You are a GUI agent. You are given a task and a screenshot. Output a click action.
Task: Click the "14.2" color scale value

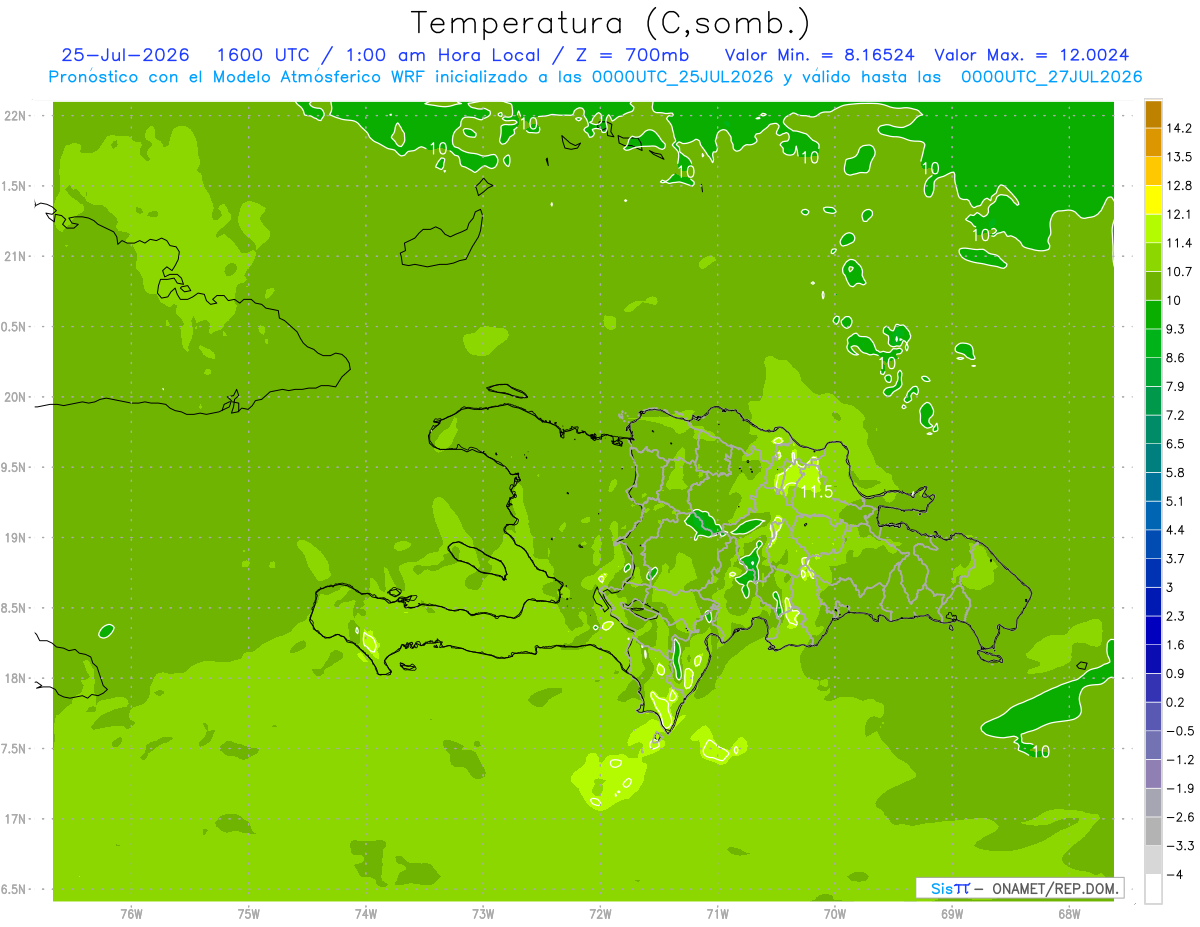[1180, 128]
